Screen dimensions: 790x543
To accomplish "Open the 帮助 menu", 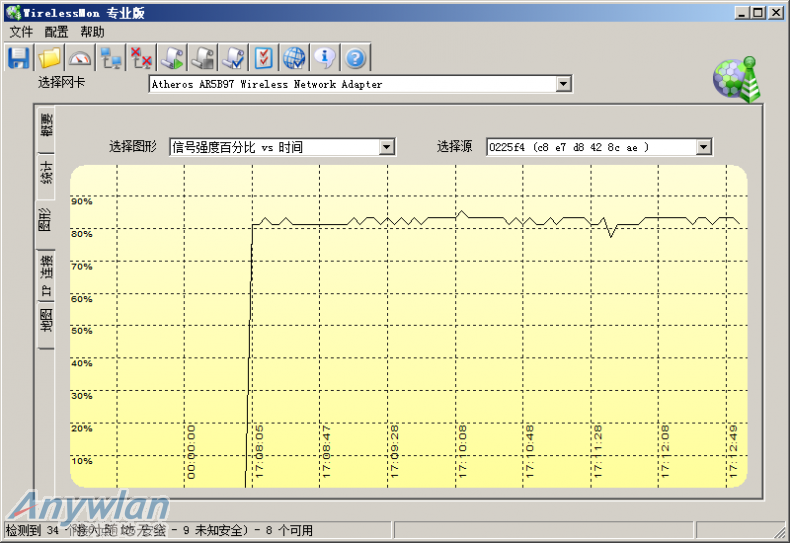I will 92,32.
